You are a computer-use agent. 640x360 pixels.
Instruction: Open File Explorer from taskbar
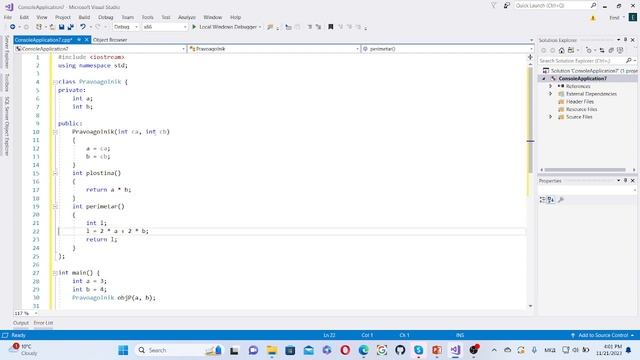(272, 350)
